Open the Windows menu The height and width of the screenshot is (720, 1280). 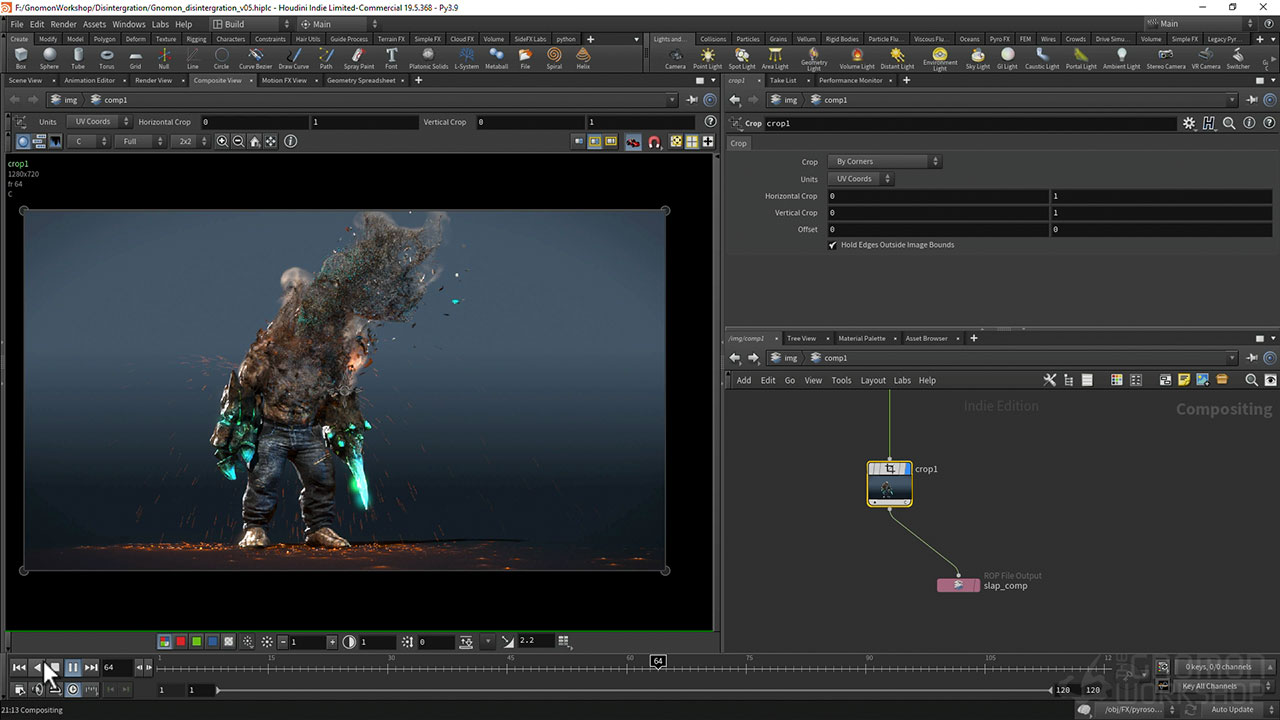click(128, 24)
